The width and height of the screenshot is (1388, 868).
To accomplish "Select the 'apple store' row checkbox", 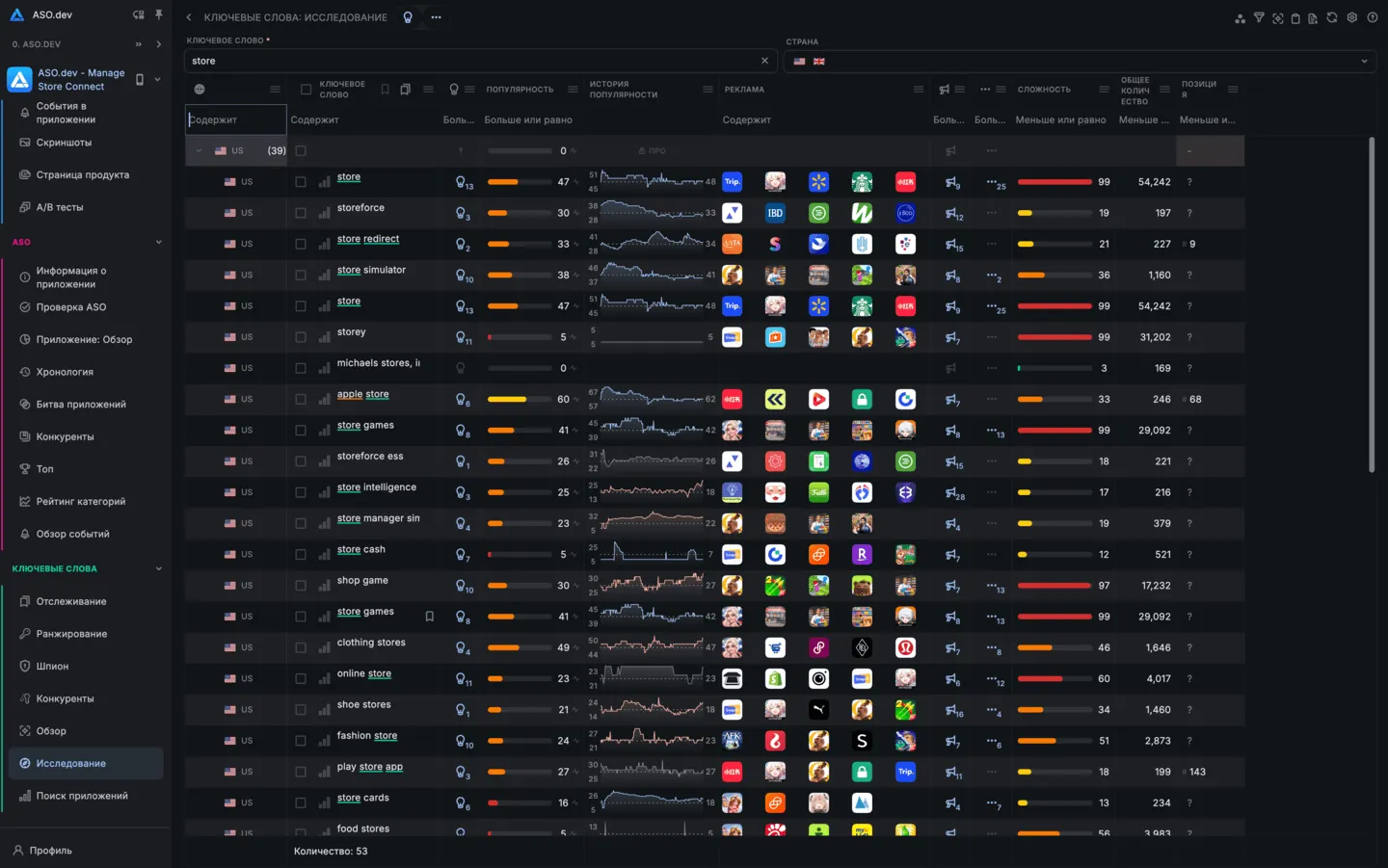I will (x=301, y=399).
